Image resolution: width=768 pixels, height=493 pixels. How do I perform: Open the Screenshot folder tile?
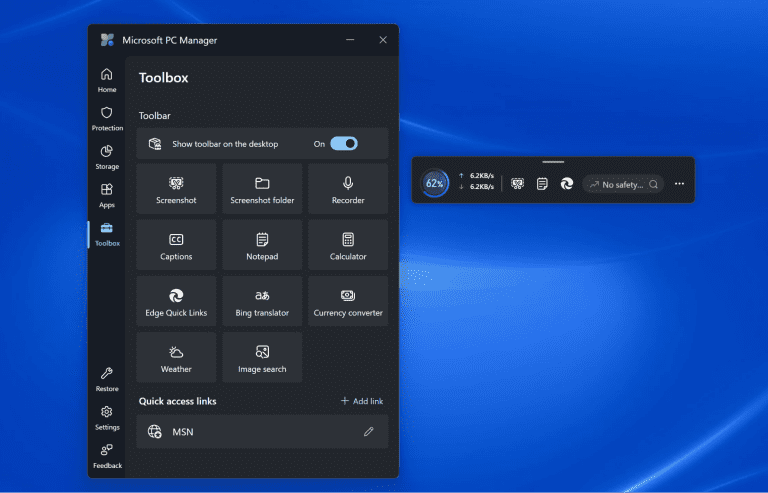[262, 189]
